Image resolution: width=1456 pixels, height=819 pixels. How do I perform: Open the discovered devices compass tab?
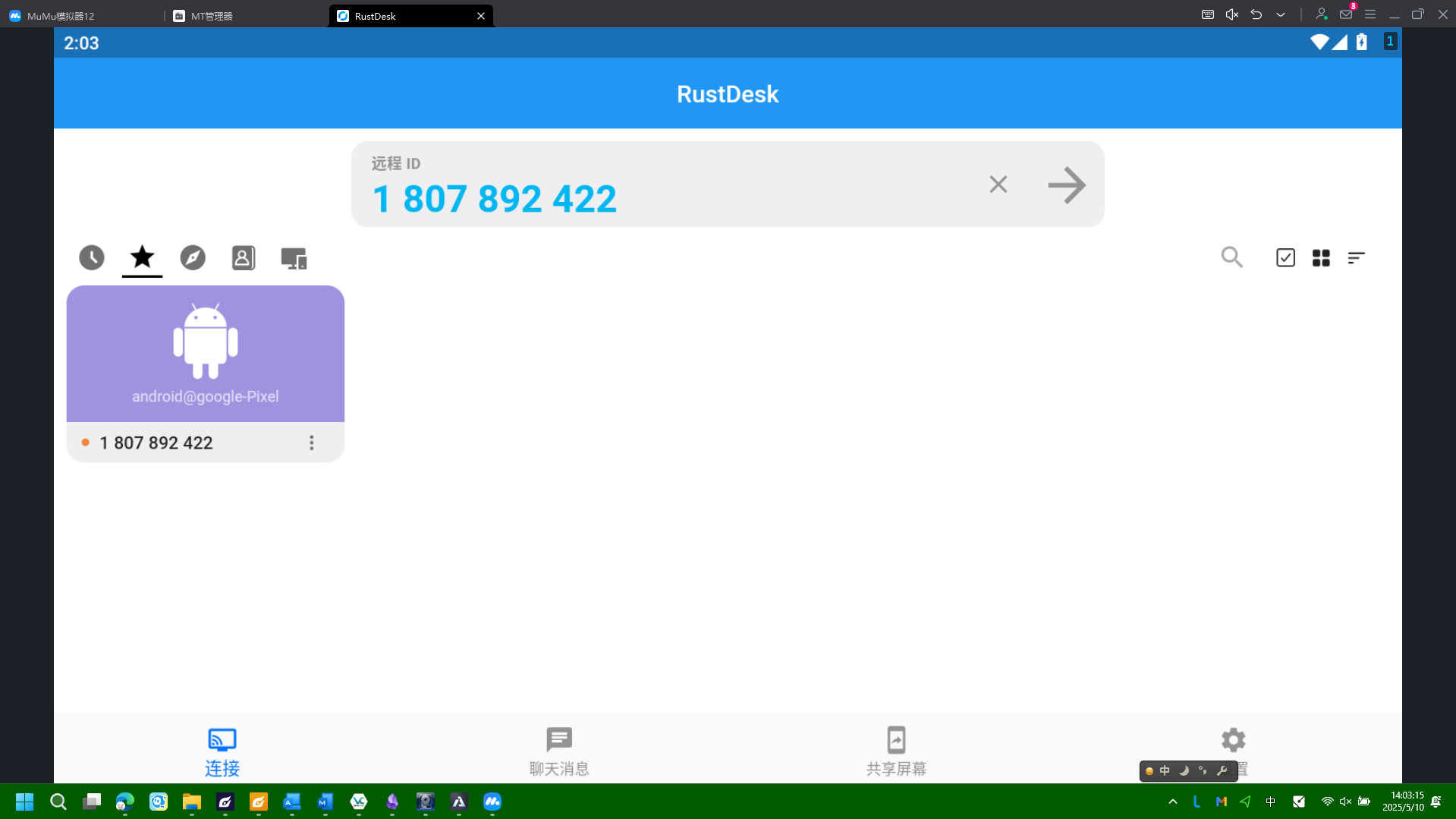point(193,258)
